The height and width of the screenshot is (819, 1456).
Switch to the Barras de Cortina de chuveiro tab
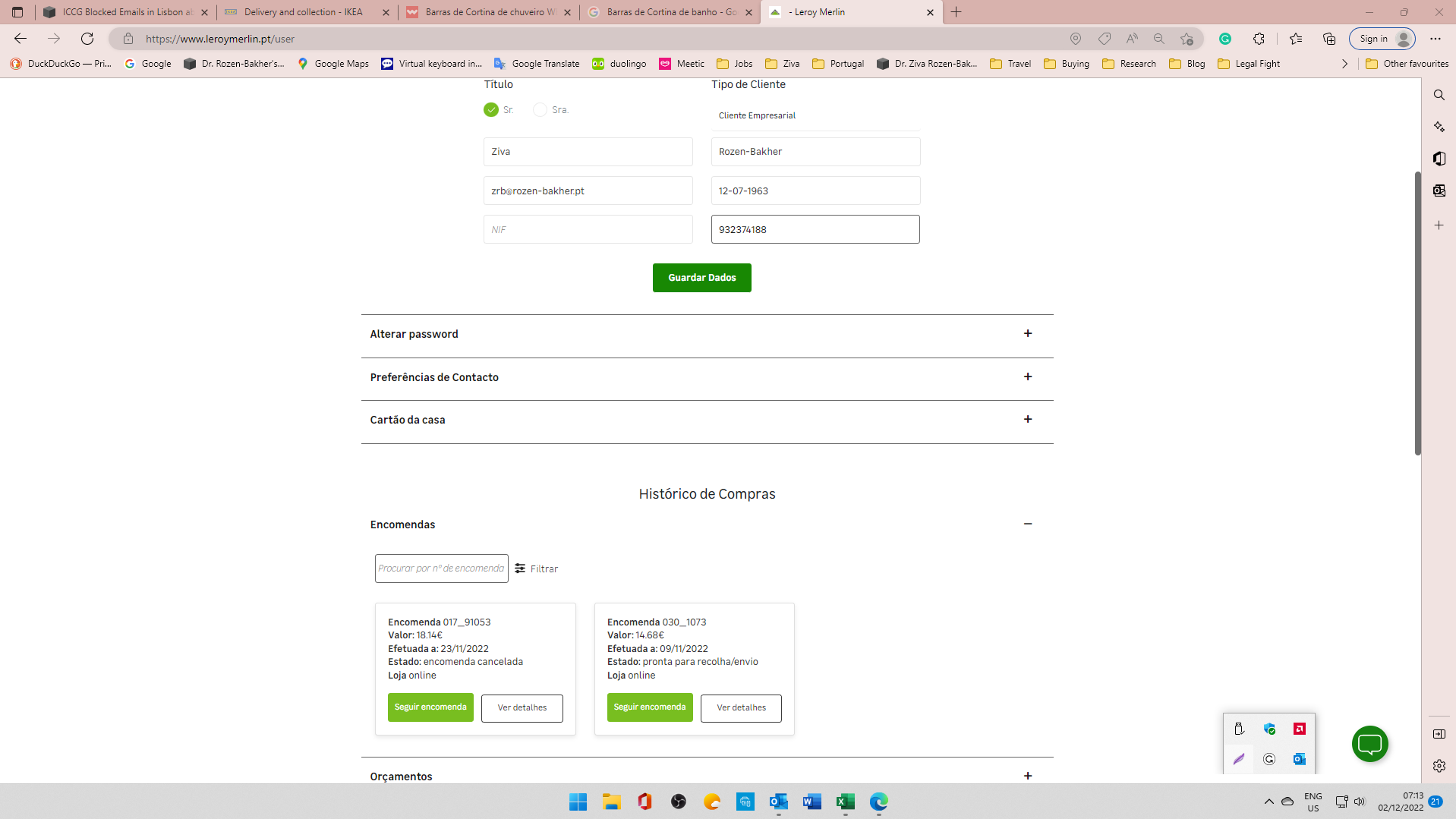click(x=489, y=12)
